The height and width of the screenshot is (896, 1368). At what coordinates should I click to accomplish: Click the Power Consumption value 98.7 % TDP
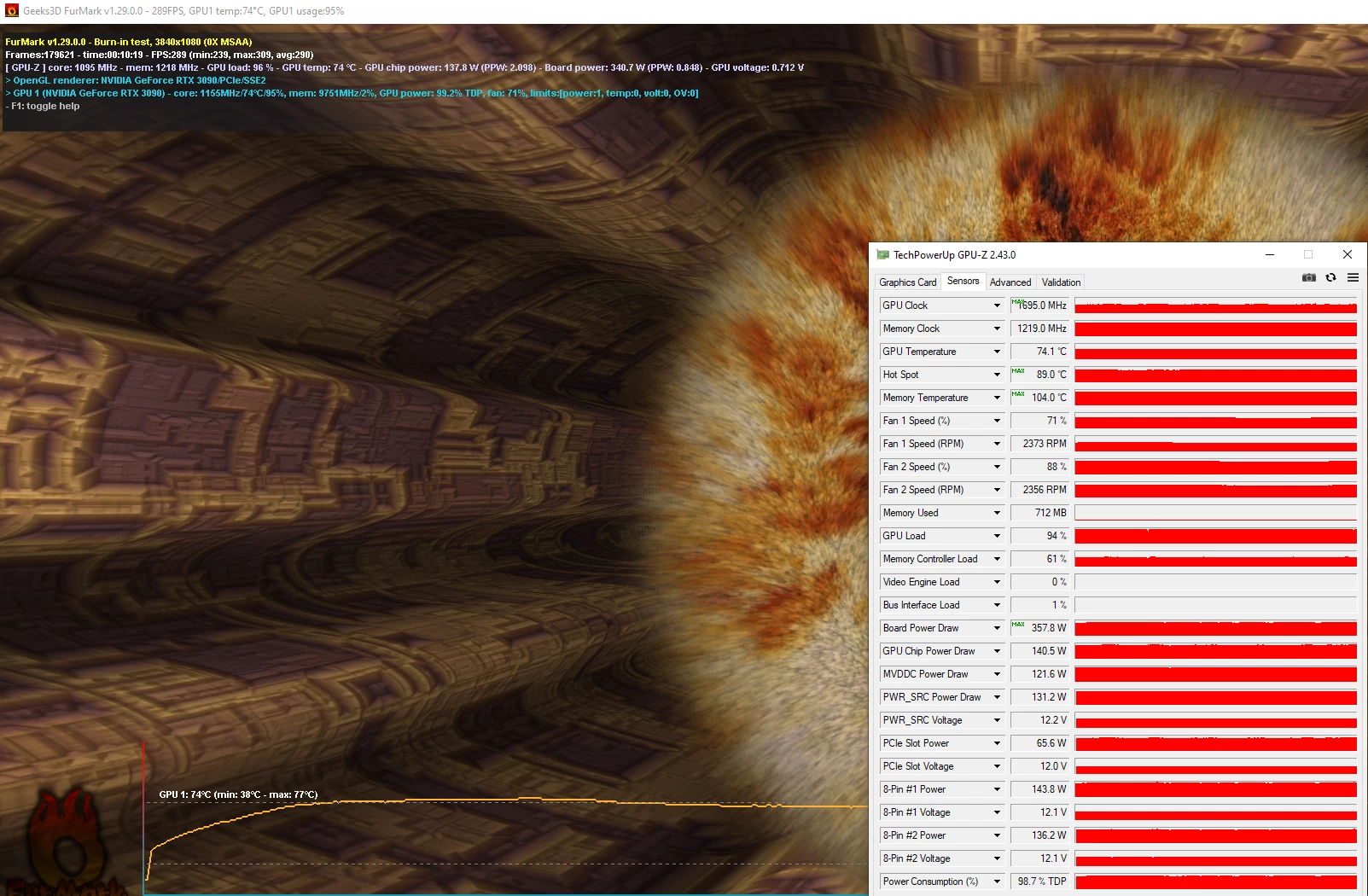click(x=1039, y=881)
